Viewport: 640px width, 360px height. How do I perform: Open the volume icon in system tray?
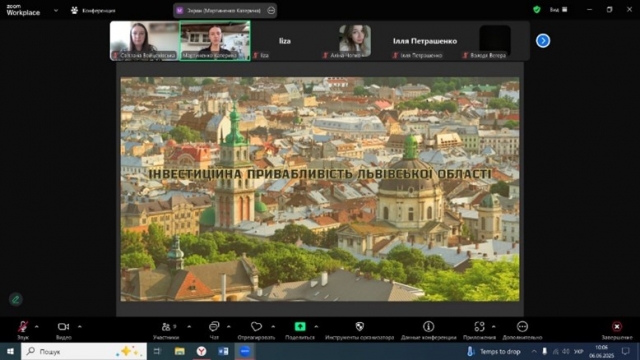point(566,351)
